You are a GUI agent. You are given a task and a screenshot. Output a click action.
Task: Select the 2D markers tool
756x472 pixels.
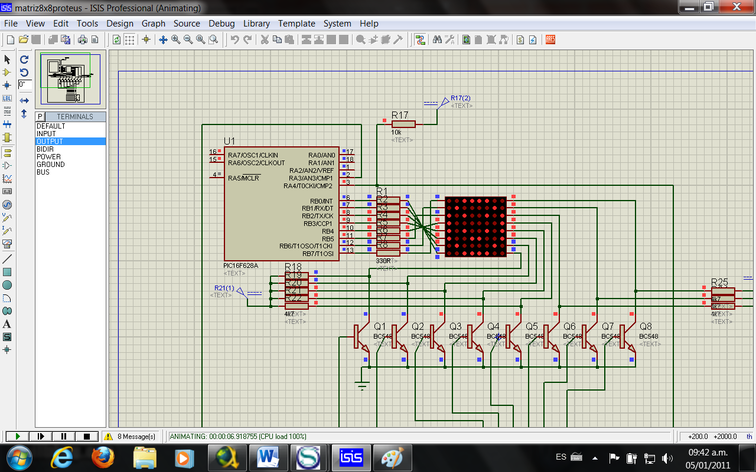coord(7,350)
